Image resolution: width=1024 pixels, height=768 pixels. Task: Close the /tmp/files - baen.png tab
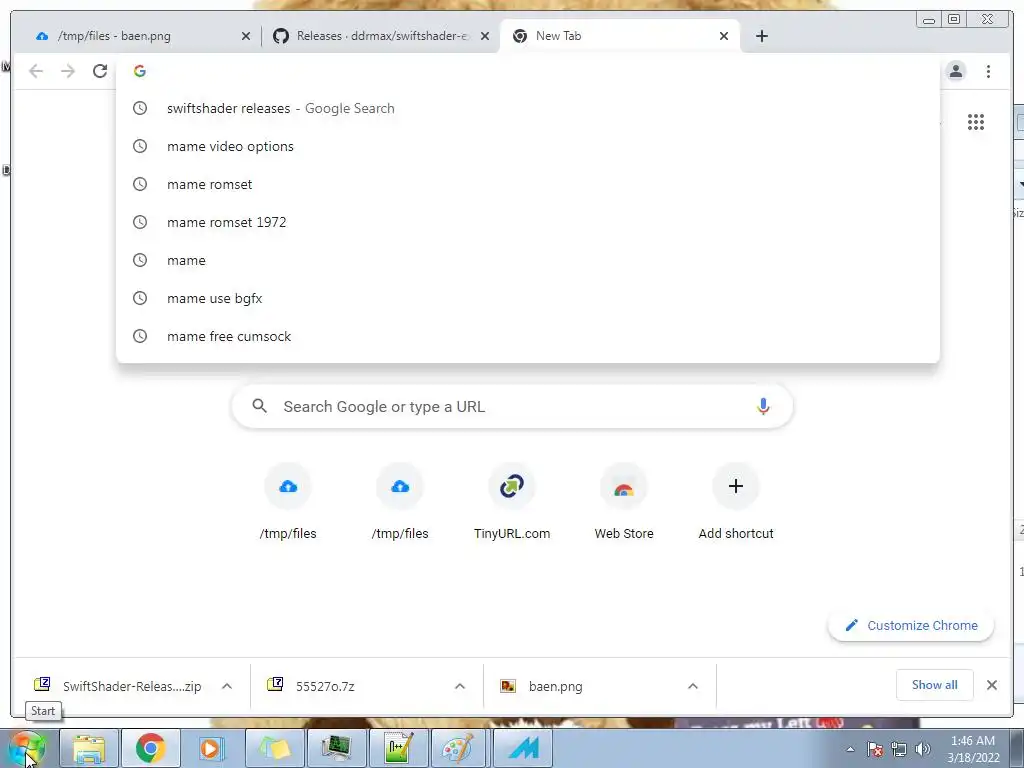pyautogui.click(x=246, y=36)
